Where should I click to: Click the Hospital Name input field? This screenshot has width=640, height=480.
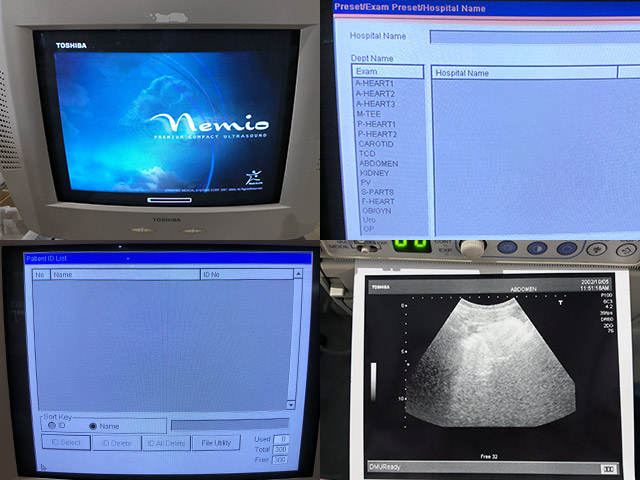point(535,37)
